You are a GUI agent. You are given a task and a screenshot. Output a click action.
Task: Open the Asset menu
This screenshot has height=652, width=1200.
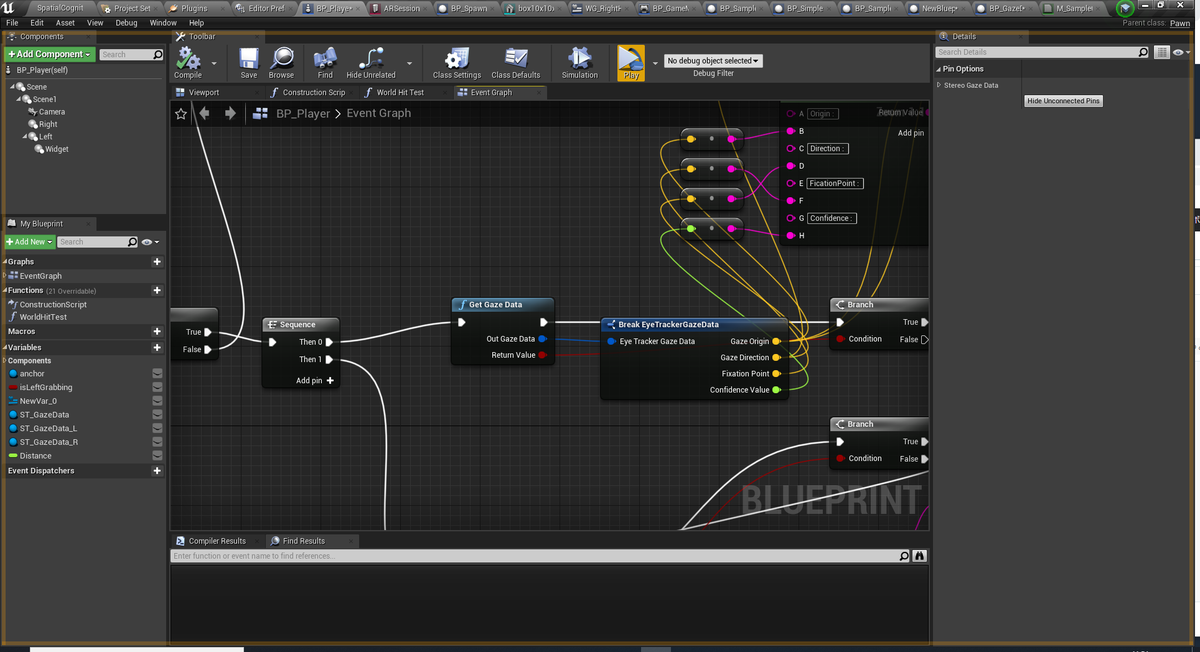pyautogui.click(x=65, y=22)
